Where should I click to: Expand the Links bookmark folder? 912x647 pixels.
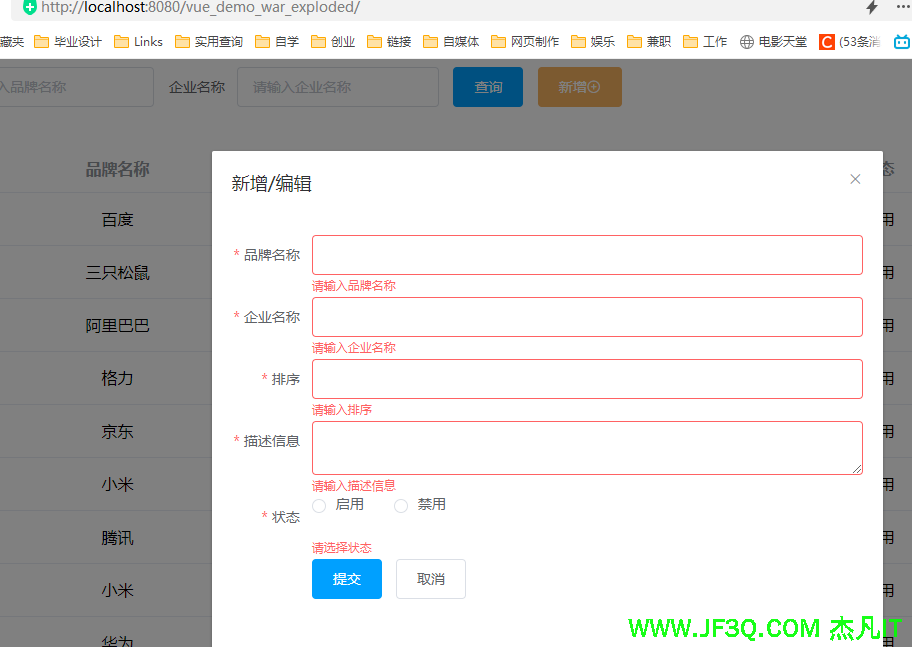tap(138, 42)
